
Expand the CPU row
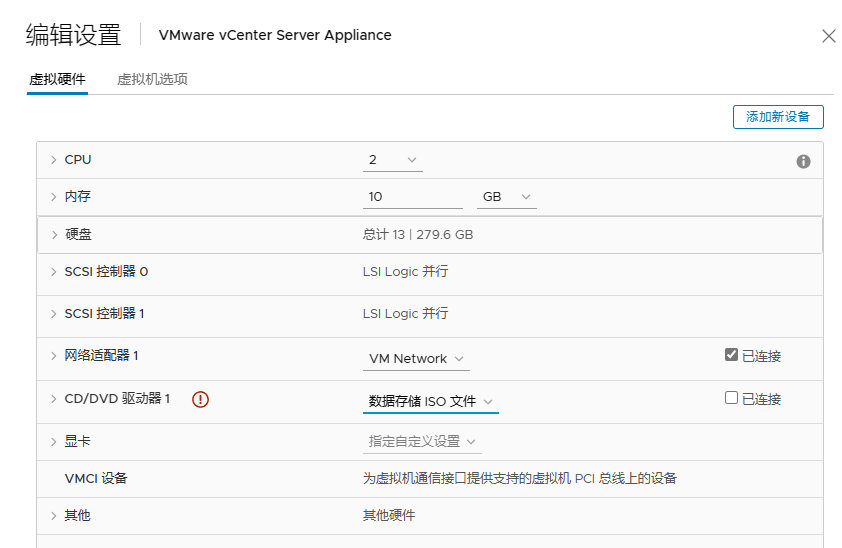click(x=54, y=160)
